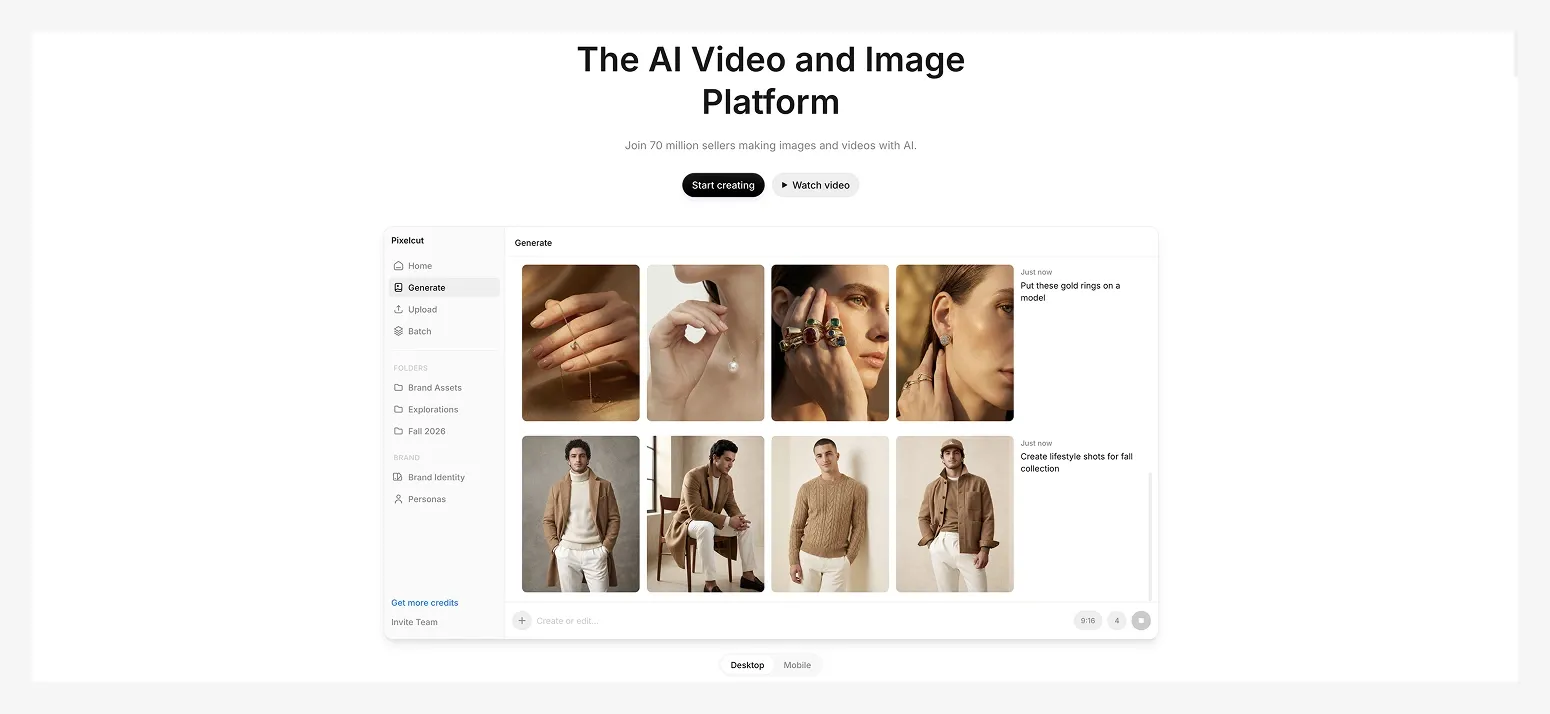Viewport: 1550px width, 714px height.
Task: Click the Personas person icon
Action: pyautogui.click(x=398, y=500)
